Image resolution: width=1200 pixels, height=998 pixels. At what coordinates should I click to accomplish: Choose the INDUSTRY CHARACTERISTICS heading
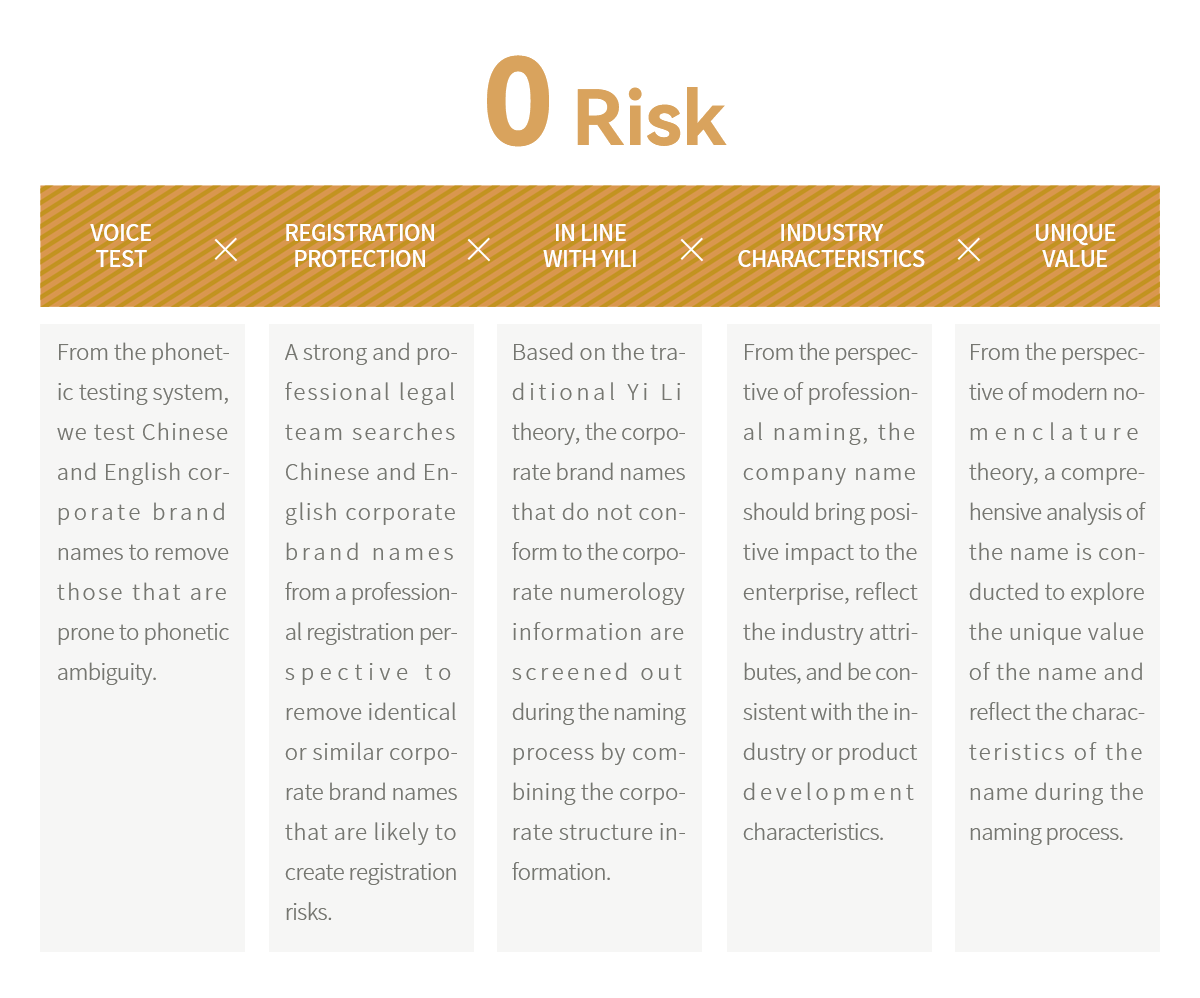[x=831, y=246]
